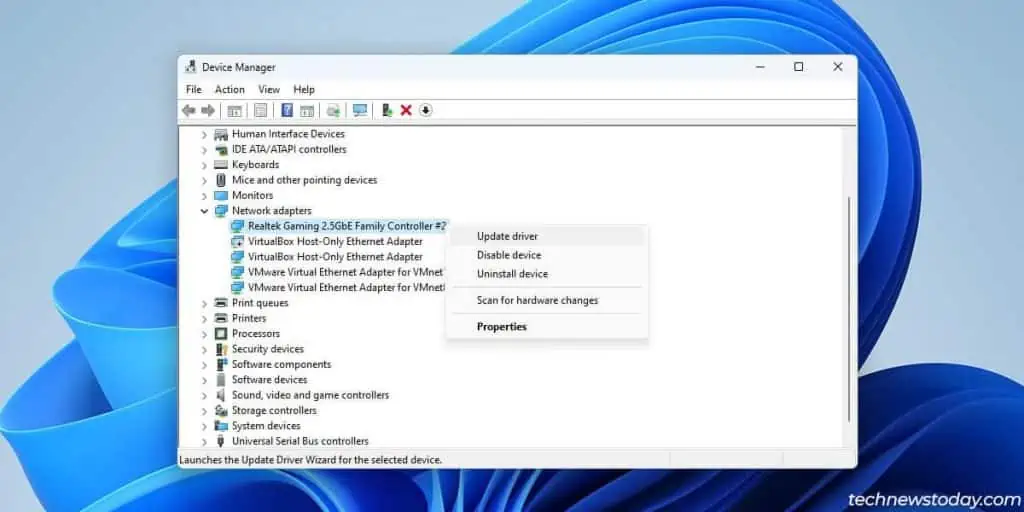
Task: Click the Keyboards category icon
Action: coord(221,165)
